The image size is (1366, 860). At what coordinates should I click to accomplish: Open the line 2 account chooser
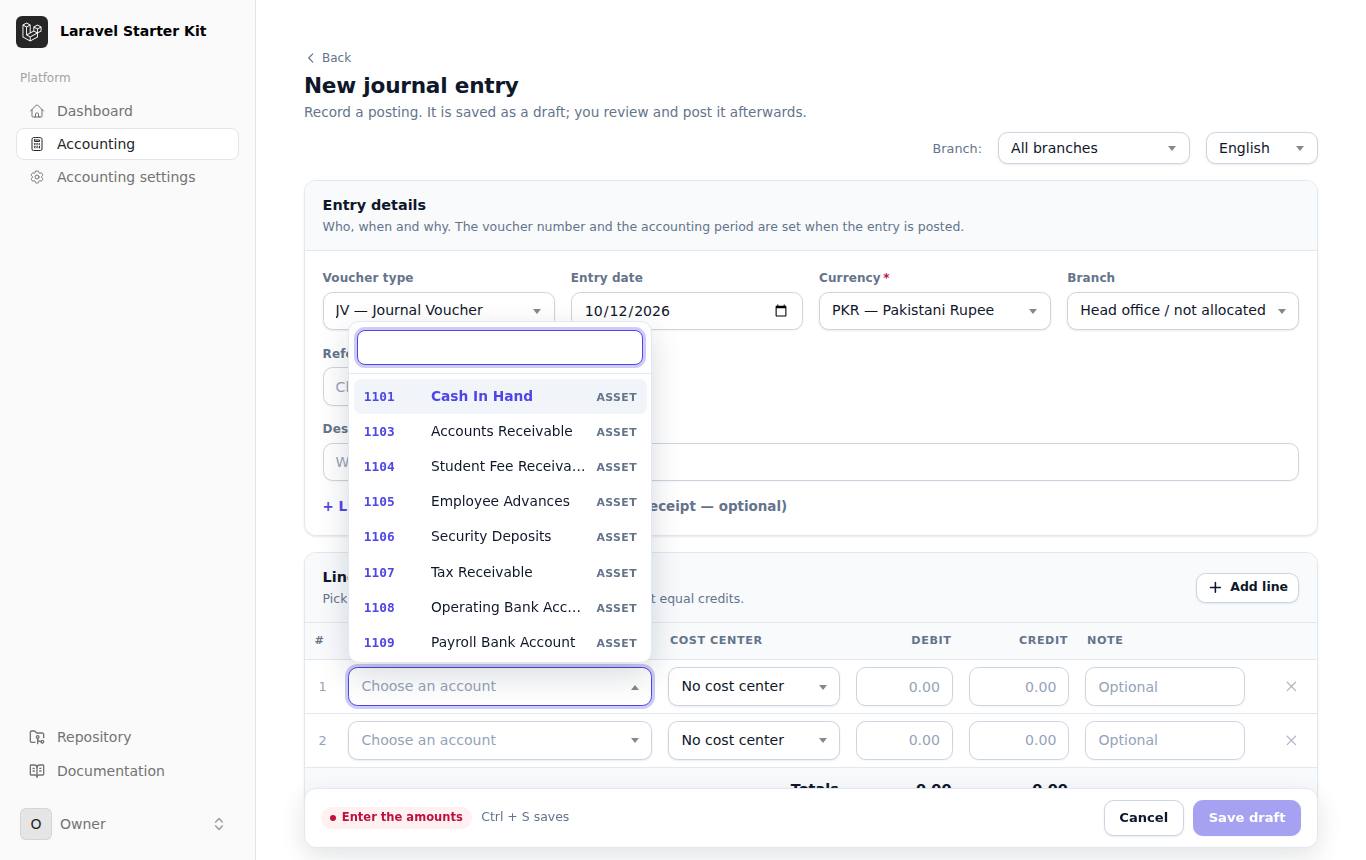500,740
